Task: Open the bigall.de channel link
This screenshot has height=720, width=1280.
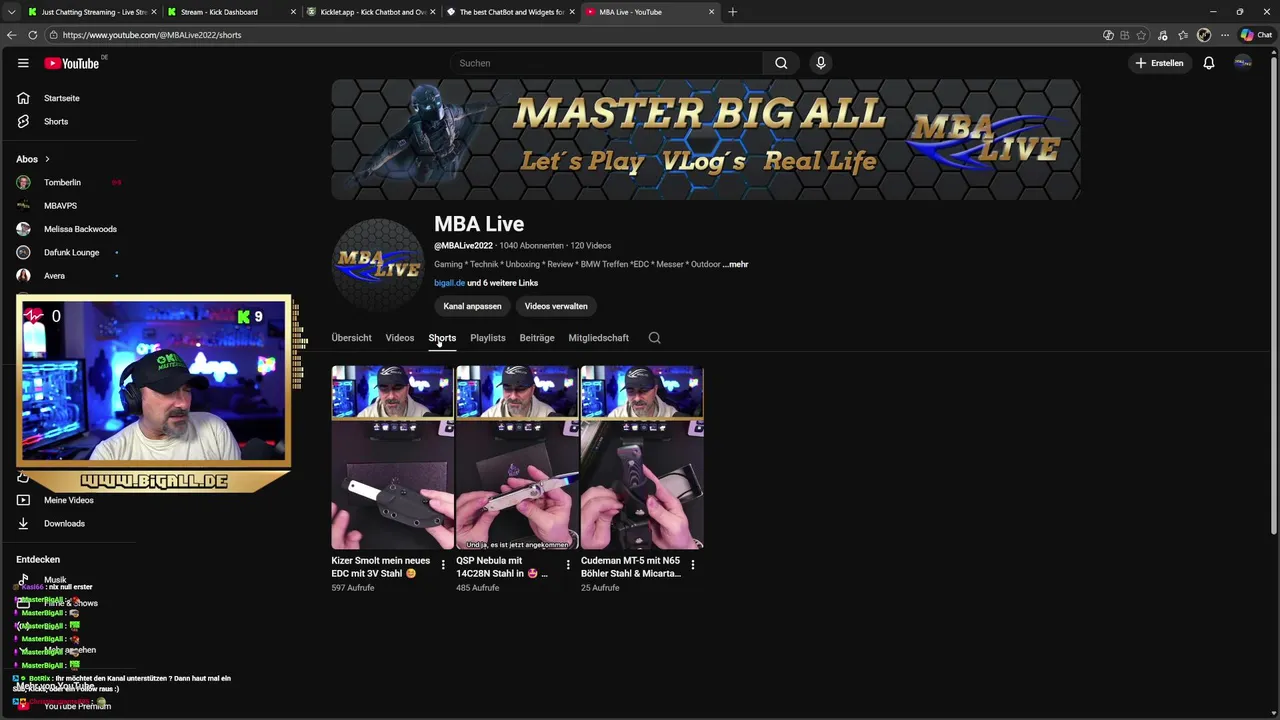Action: (449, 283)
